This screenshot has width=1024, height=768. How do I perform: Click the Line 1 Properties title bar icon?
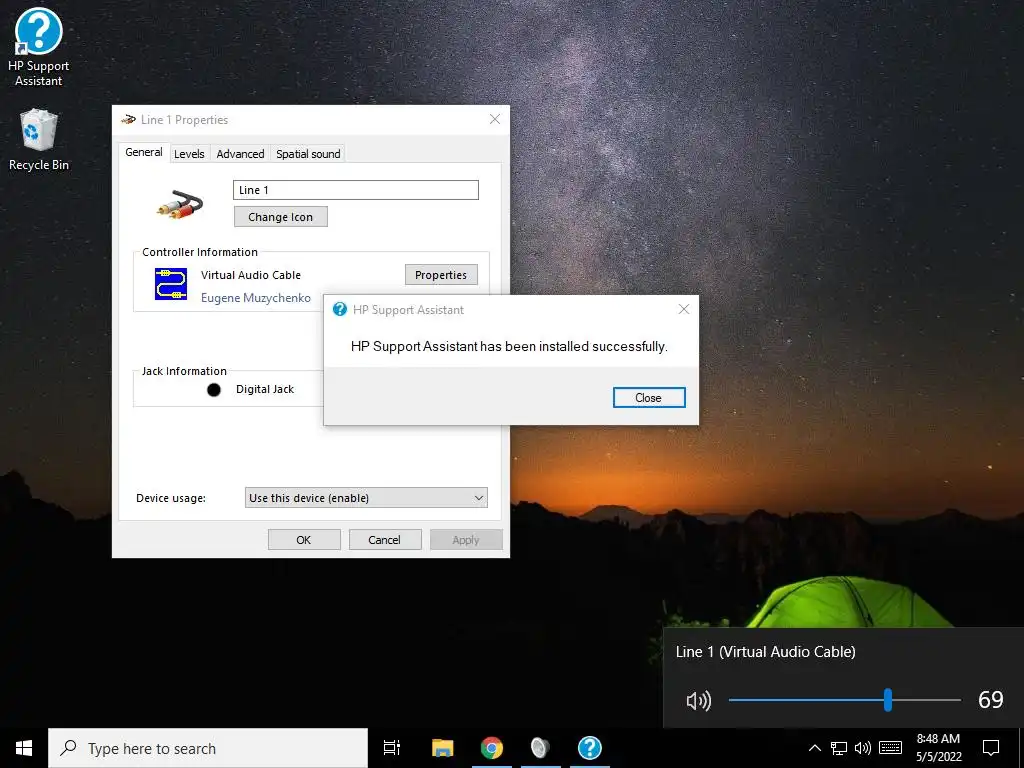coord(129,120)
